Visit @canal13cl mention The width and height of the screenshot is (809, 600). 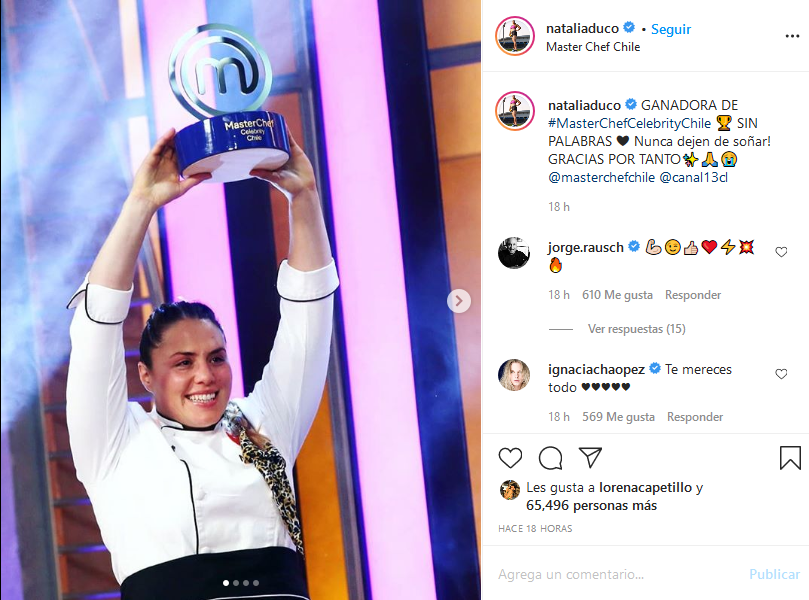point(693,177)
